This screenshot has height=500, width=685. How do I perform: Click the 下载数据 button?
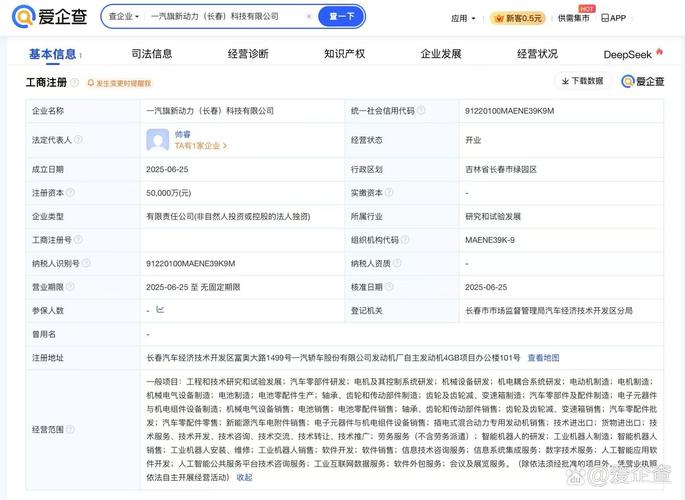point(582,81)
